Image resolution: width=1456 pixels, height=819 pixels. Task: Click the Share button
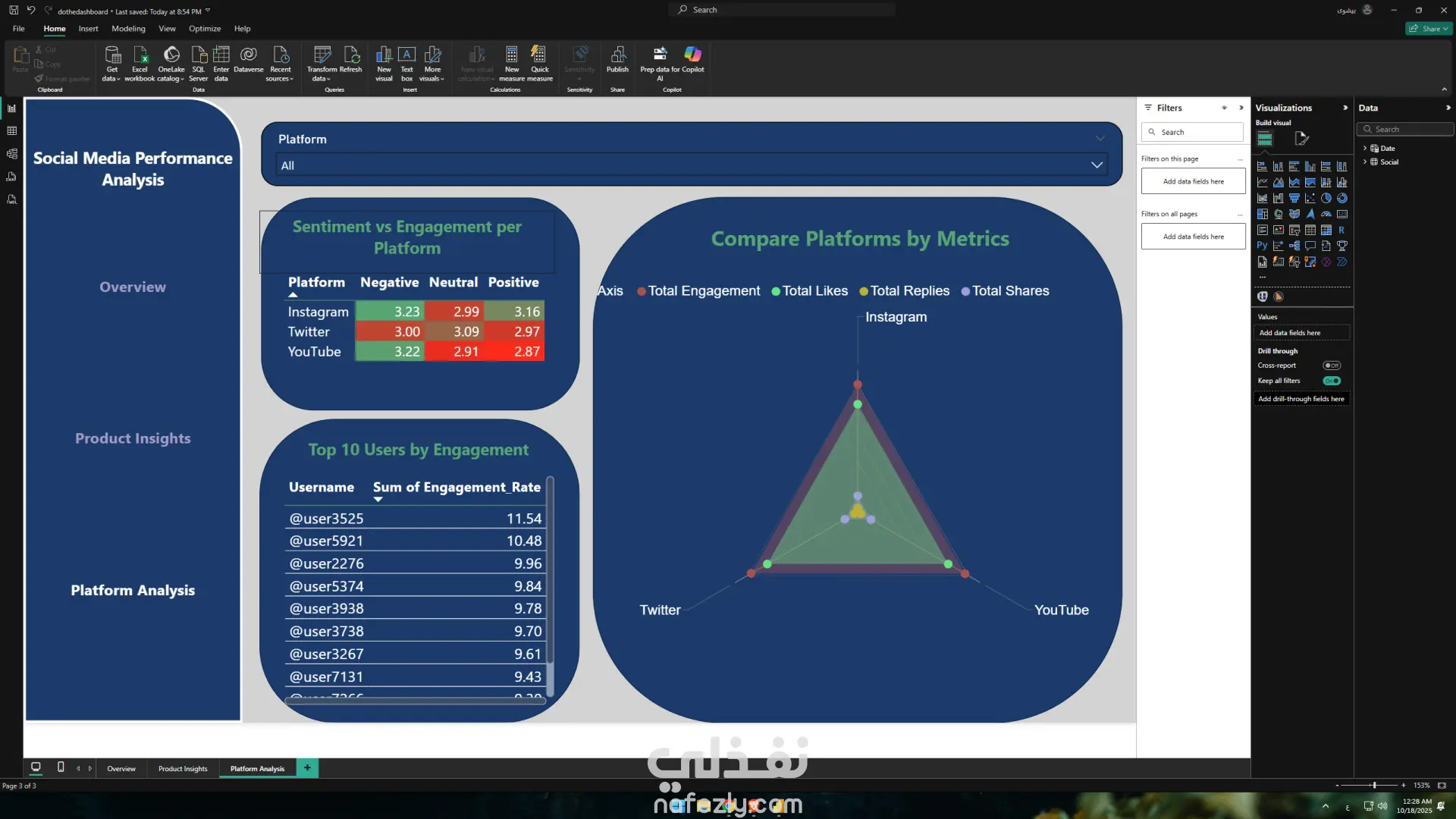click(1429, 29)
